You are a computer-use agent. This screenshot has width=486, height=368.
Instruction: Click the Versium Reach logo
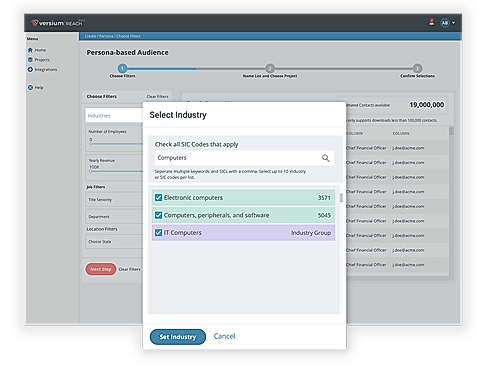[x=58, y=23]
